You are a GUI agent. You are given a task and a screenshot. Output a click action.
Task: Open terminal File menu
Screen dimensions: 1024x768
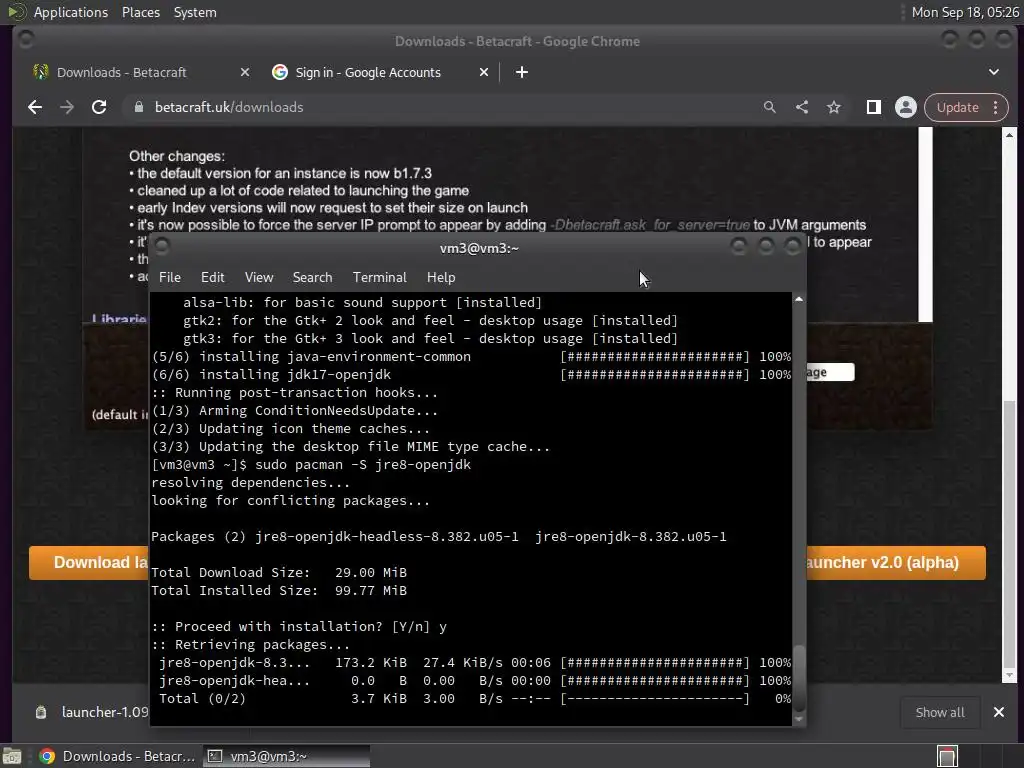(170, 278)
